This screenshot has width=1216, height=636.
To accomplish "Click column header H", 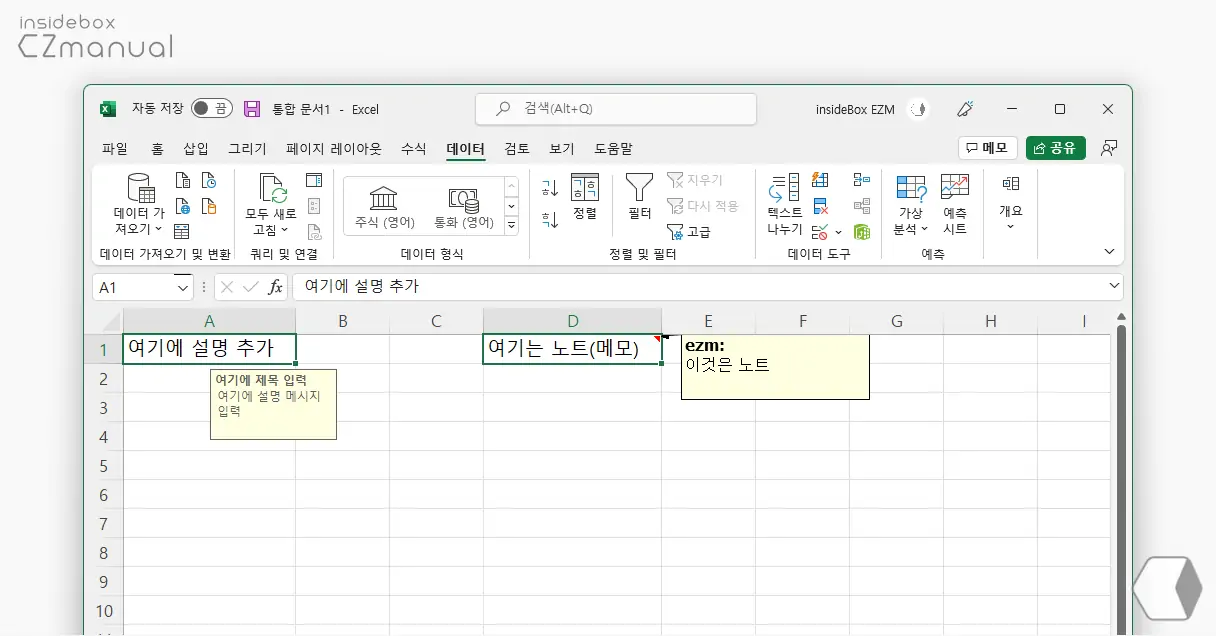I will tap(991, 321).
